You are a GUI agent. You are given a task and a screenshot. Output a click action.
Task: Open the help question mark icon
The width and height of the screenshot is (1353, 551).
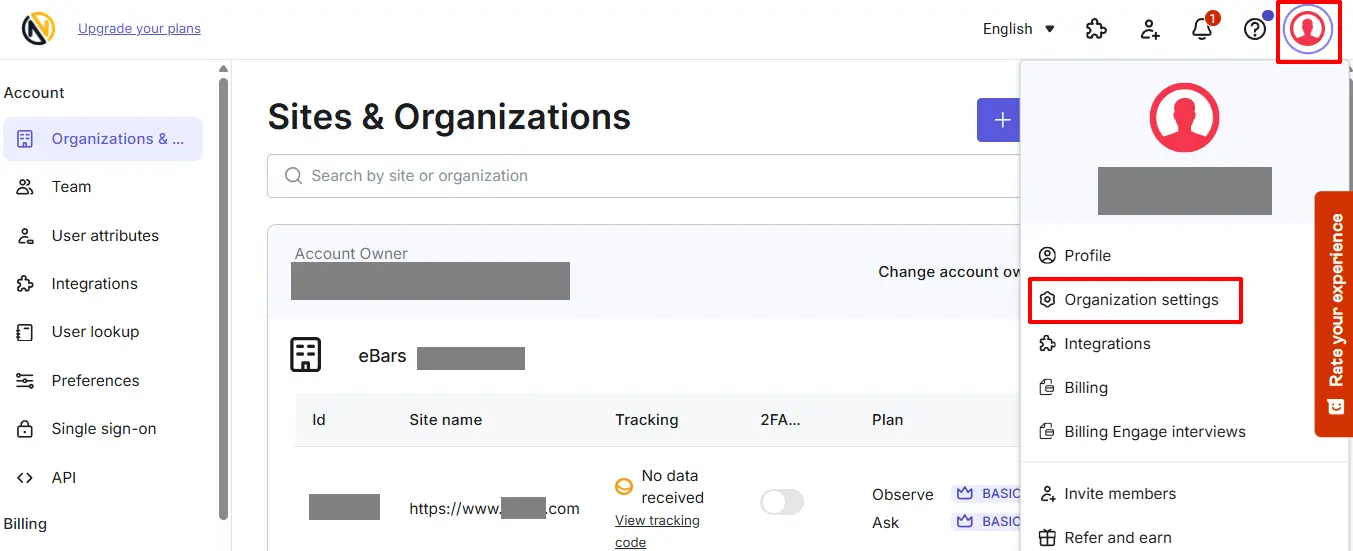pyautogui.click(x=1255, y=29)
